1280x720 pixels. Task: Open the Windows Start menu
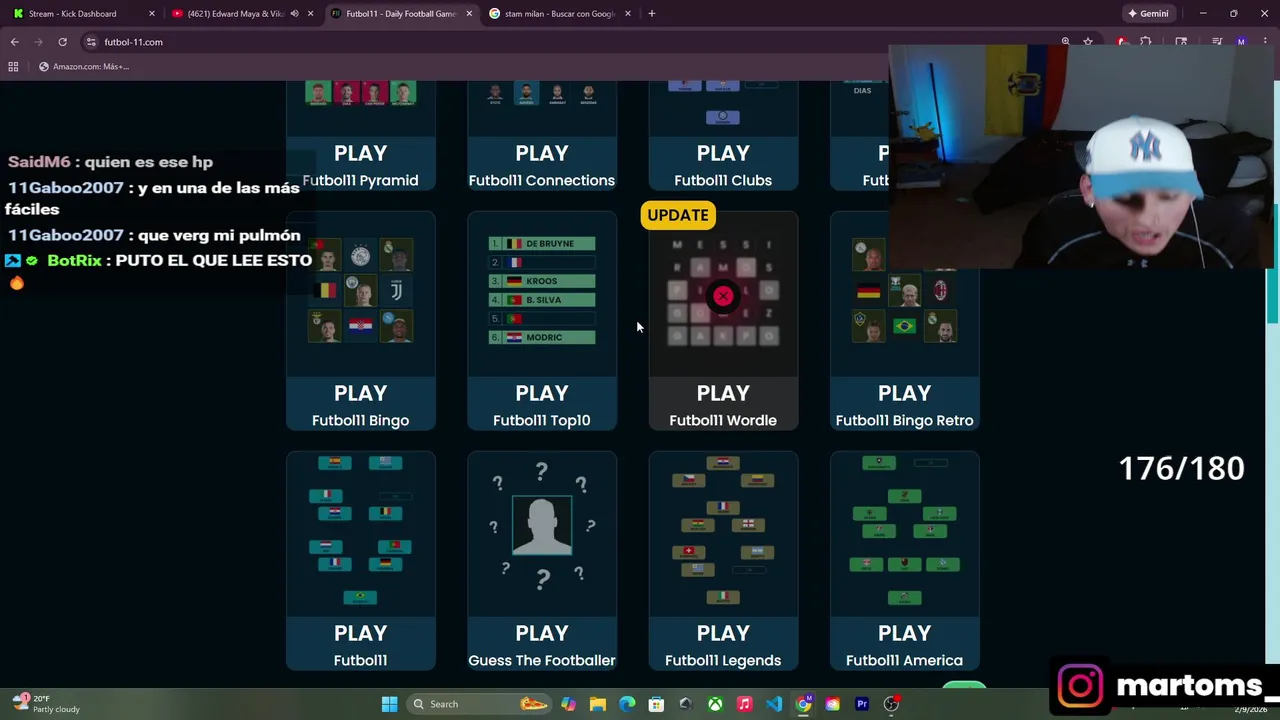(x=389, y=704)
